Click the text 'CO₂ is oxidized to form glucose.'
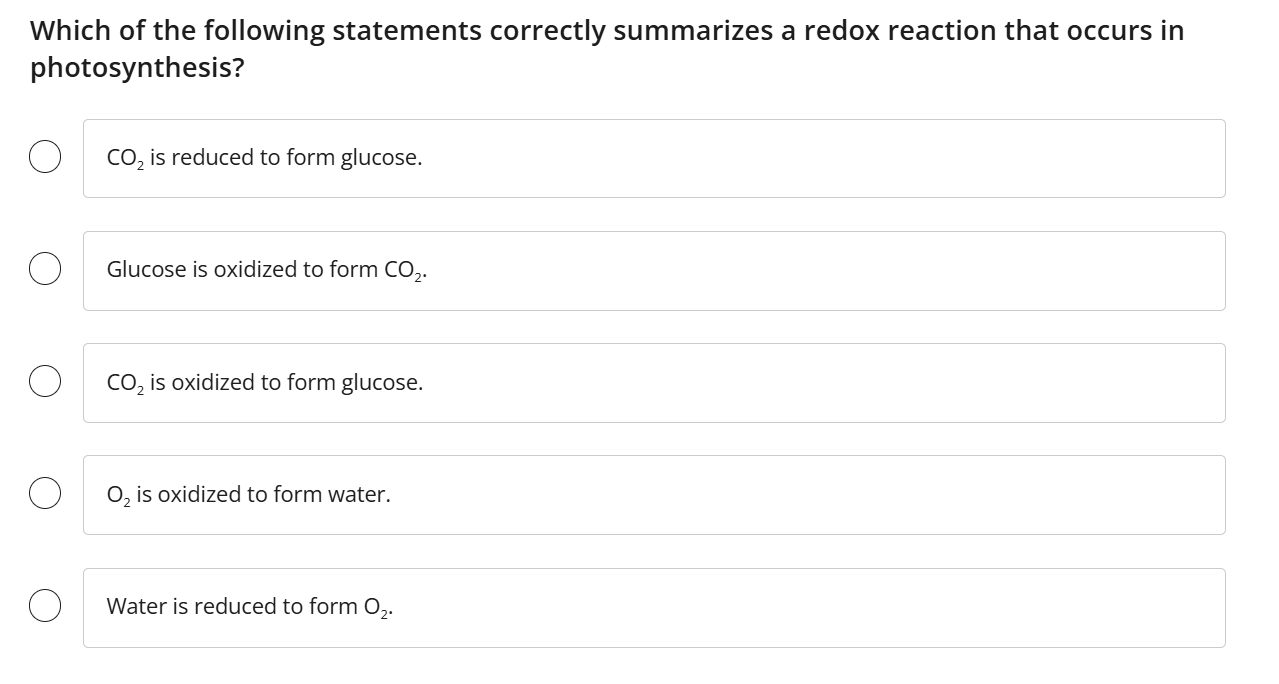 [264, 382]
